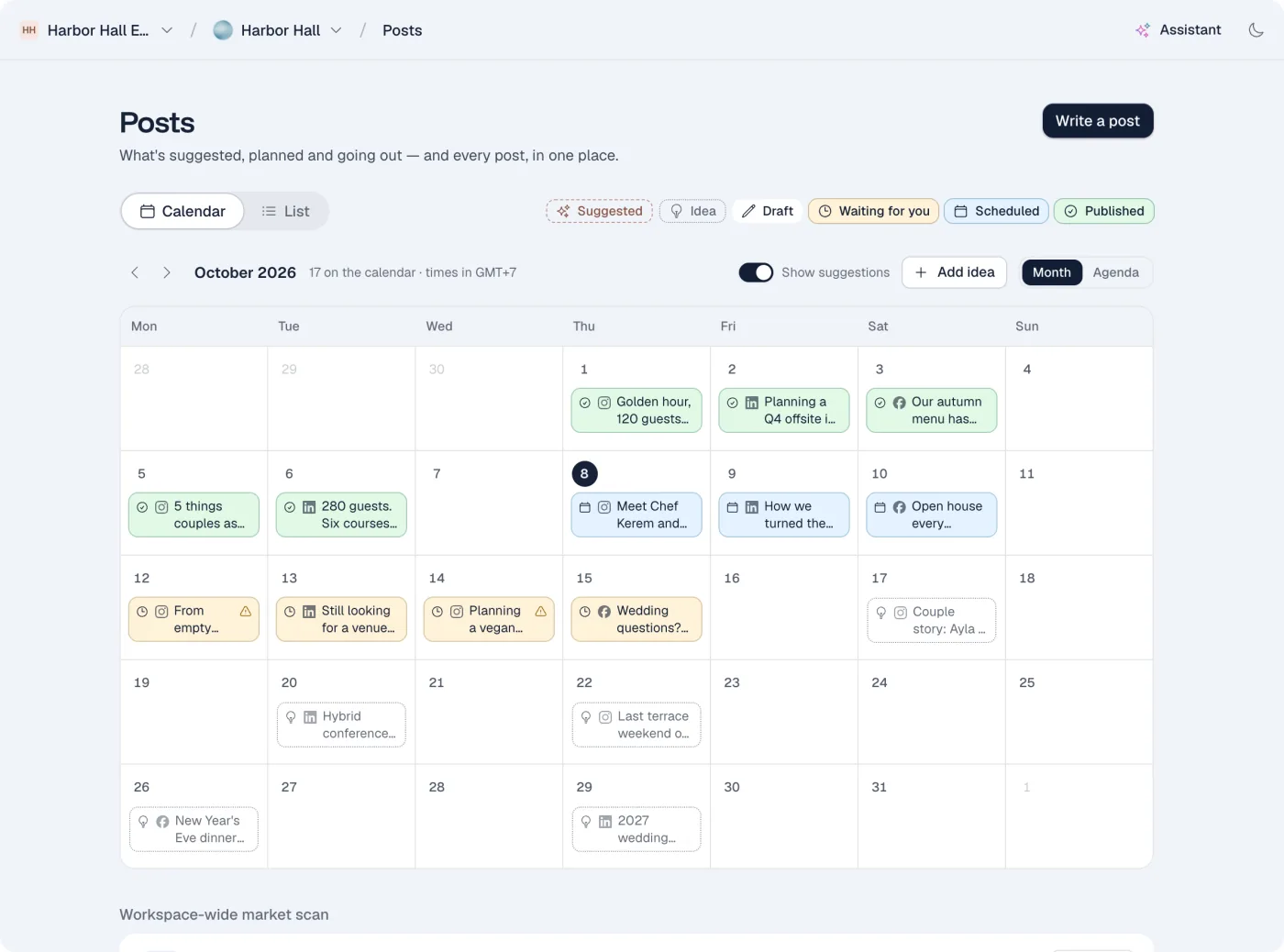Switch to the Calendar tab
Image resolution: width=1284 pixels, height=952 pixels.
coord(183,211)
